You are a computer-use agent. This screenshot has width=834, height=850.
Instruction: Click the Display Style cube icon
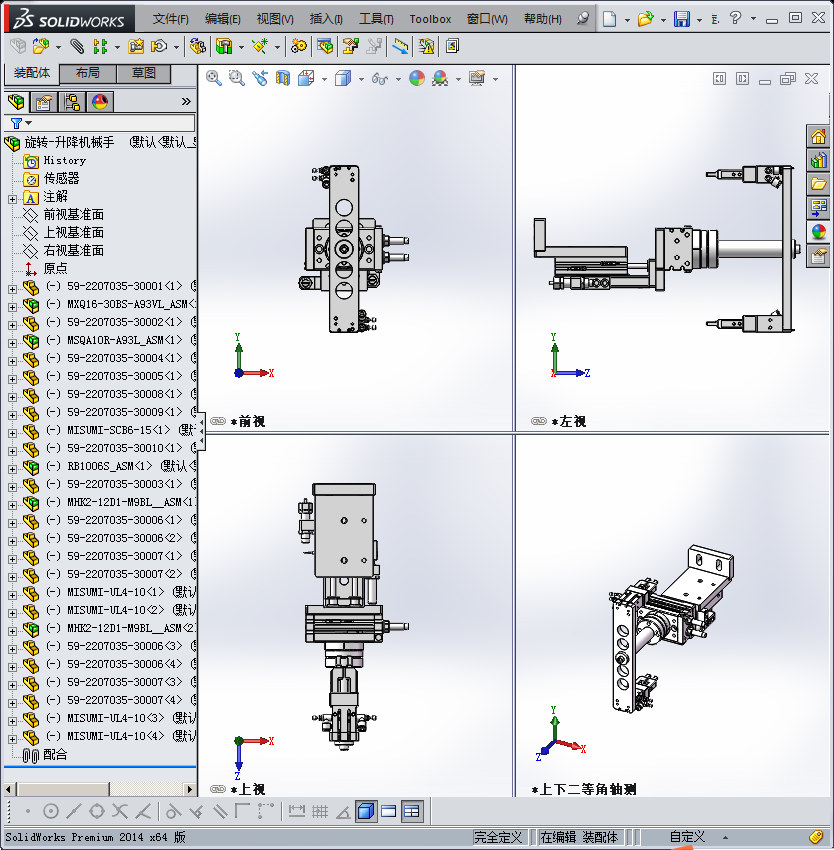point(343,79)
